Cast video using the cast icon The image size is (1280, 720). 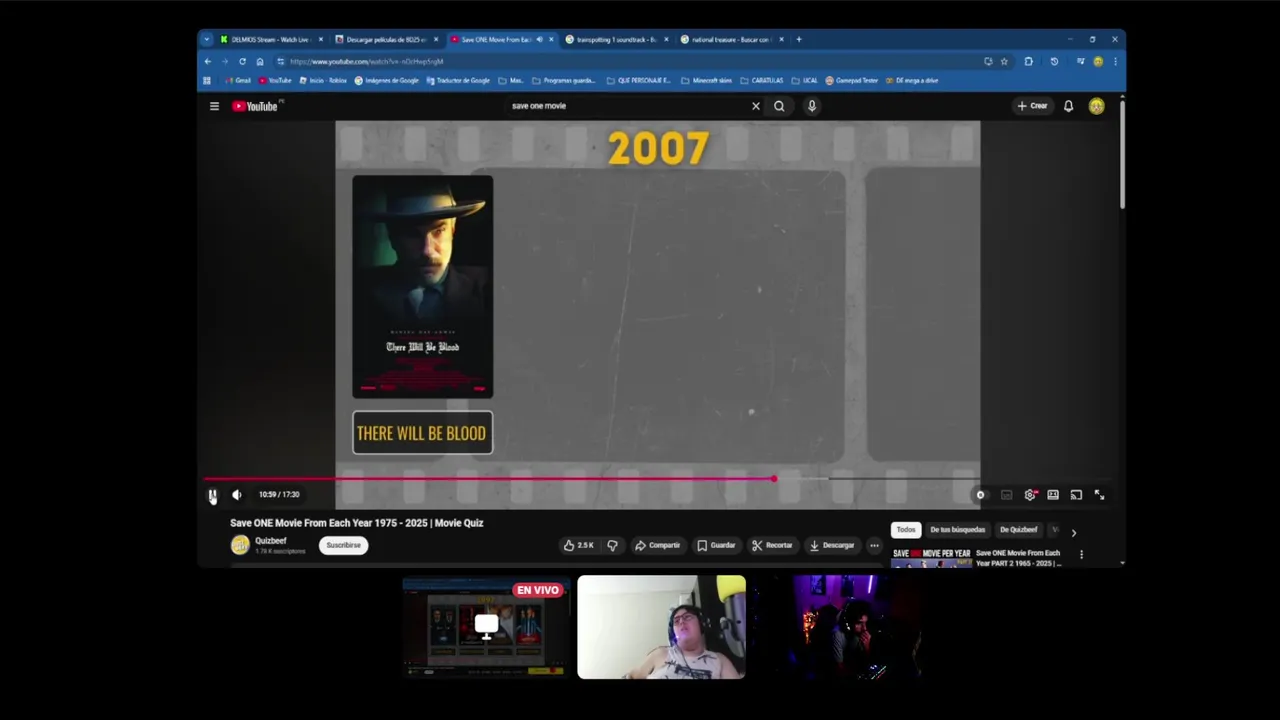point(1076,494)
